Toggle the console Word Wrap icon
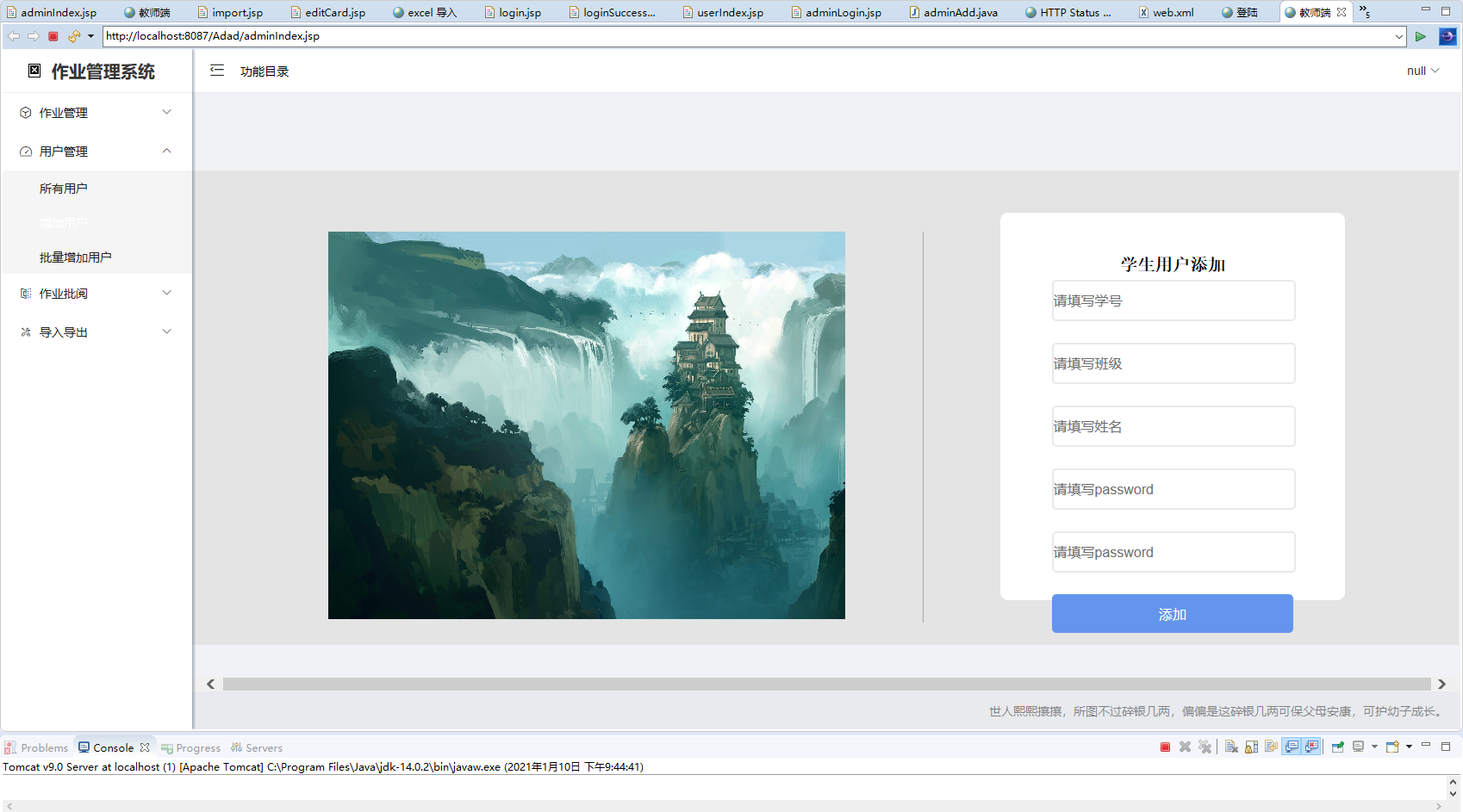Viewport: 1463px width, 812px height. point(1271,747)
